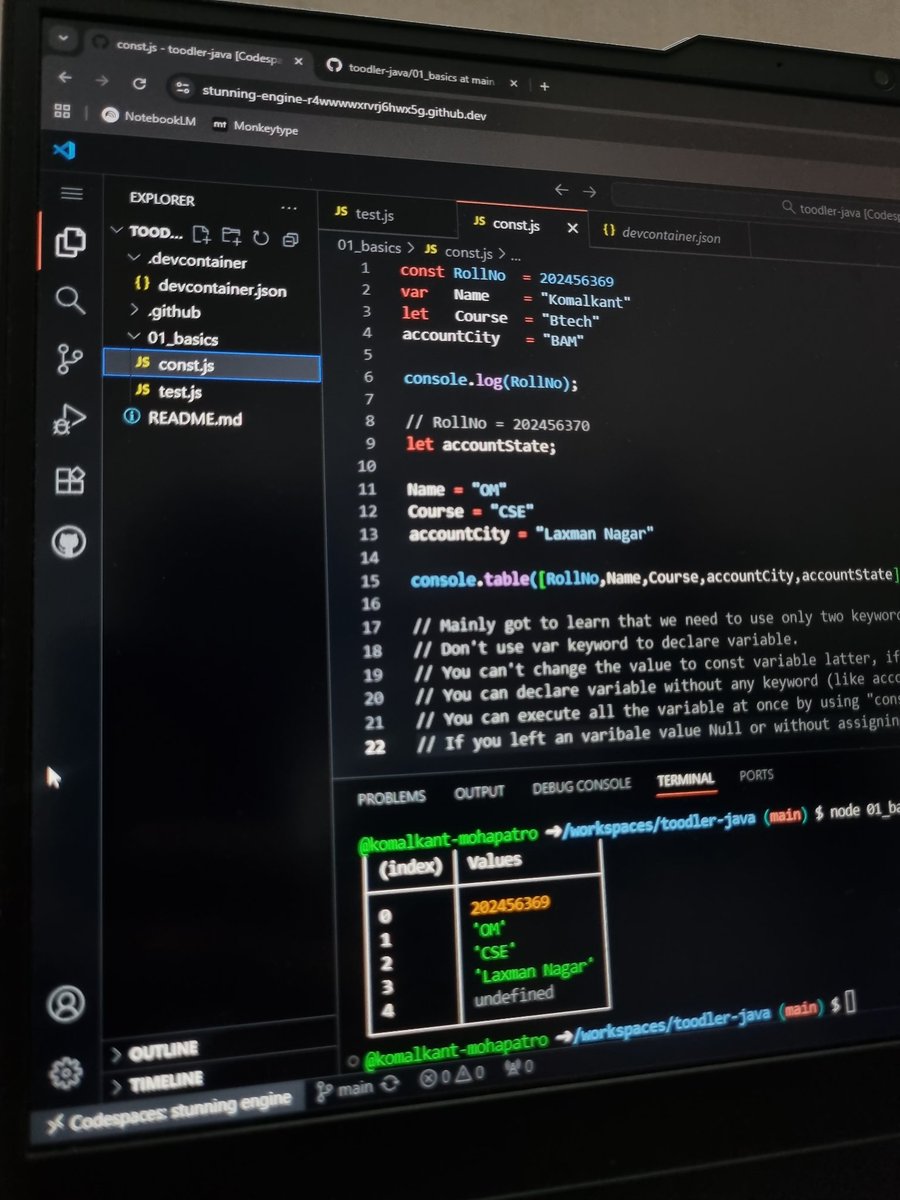Create a new folder using the Explorer icon
The image size is (900, 1200).
(x=231, y=235)
